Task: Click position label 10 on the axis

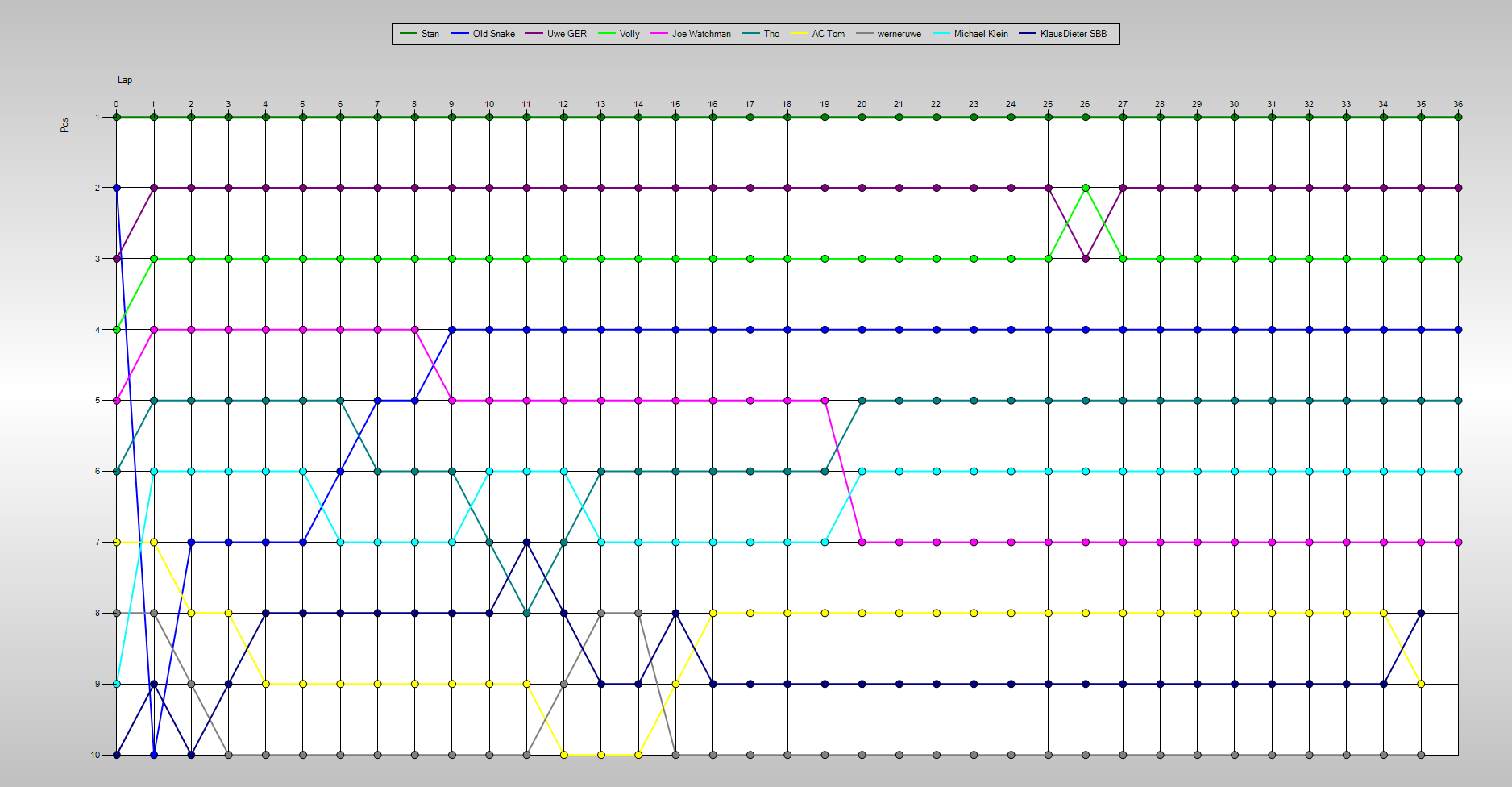Action: pyautogui.click(x=95, y=755)
